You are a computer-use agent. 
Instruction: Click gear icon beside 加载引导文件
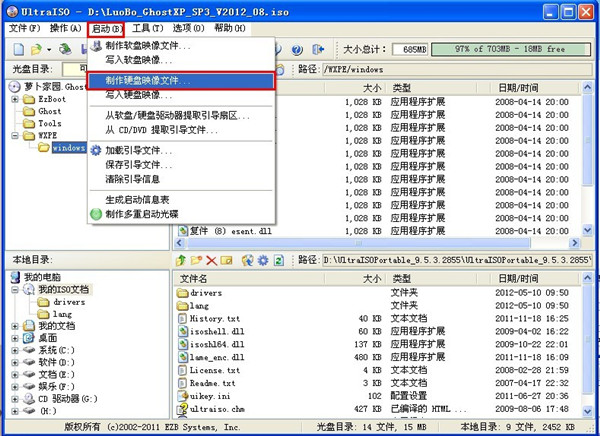(96, 150)
